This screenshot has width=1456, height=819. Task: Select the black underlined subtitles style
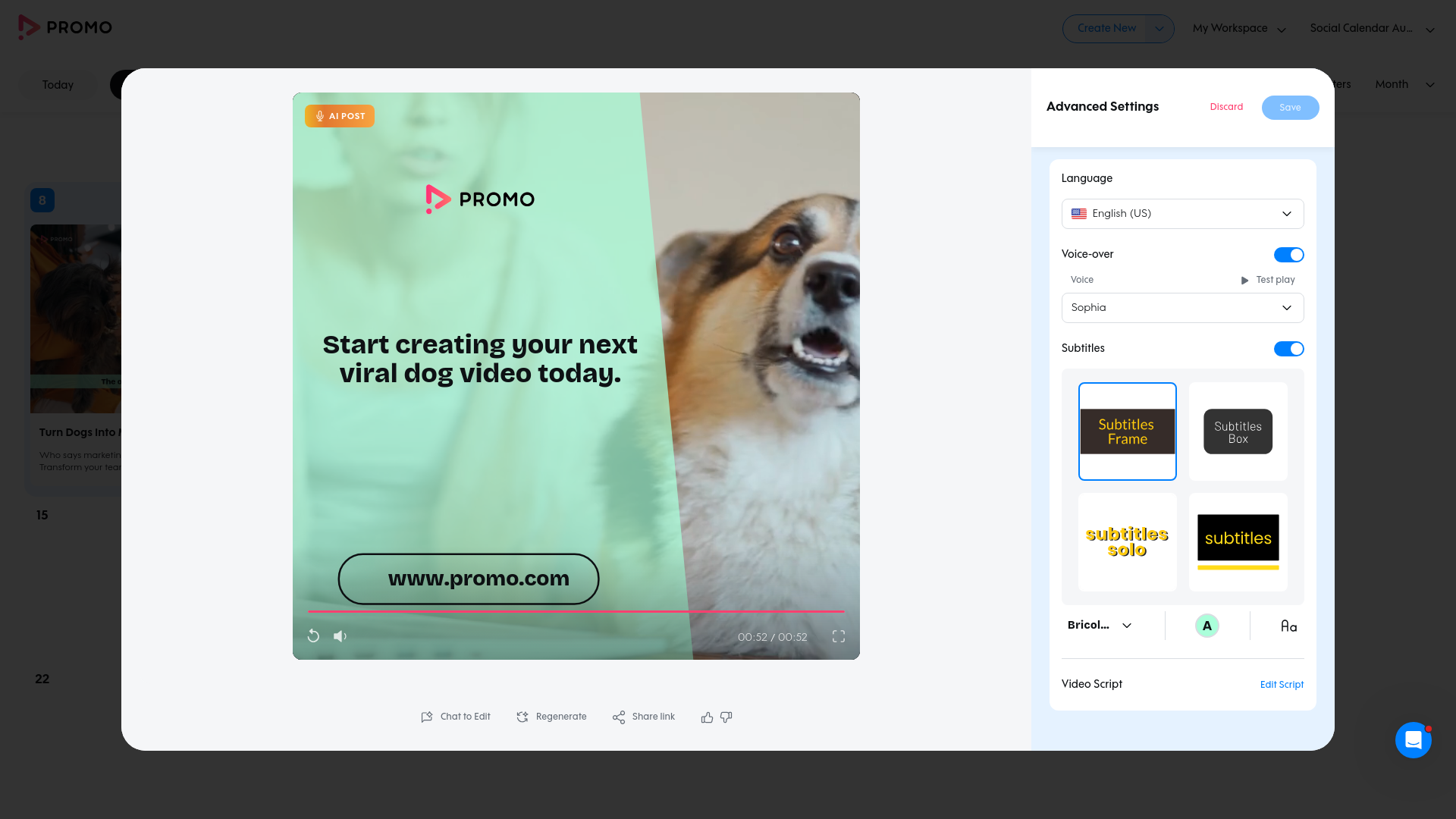tap(1238, 542)
